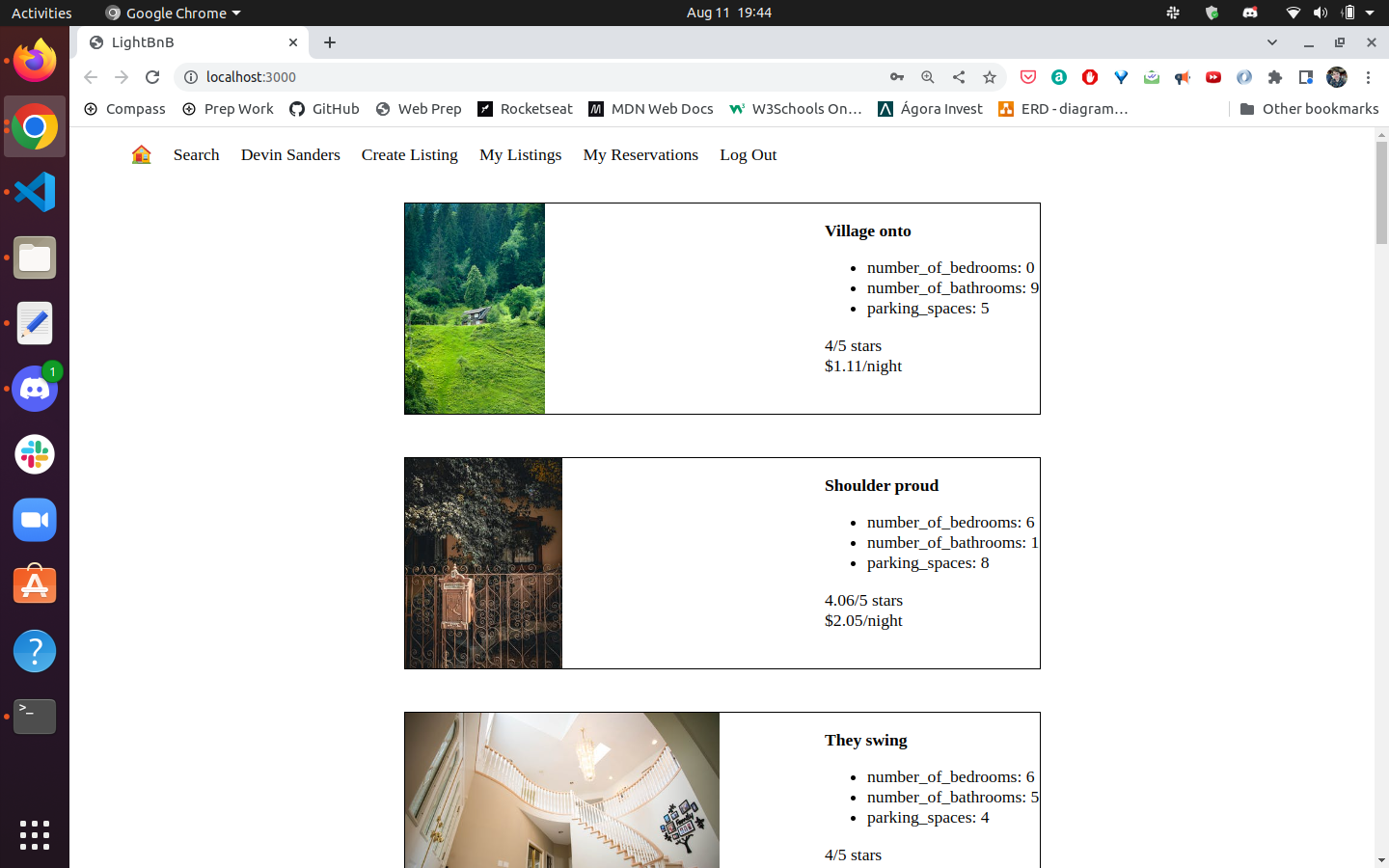Viewport: 1389px width, 868px height.
Task: Click the They swing listing title
Action: 865,740
